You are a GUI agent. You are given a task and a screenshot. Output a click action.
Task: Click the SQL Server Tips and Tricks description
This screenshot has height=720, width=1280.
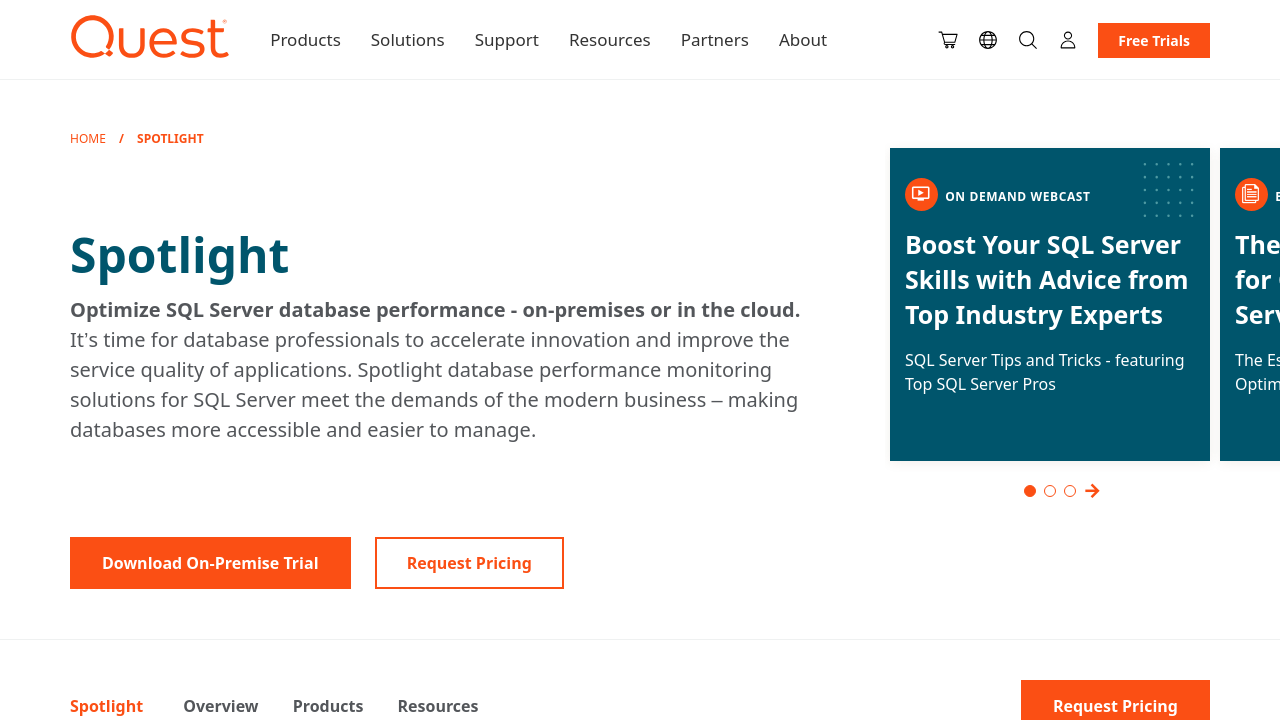tap(1045, 372)
